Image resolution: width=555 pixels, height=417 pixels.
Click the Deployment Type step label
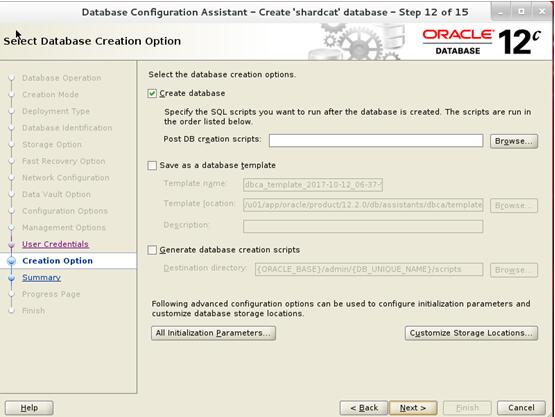[56, 111]
